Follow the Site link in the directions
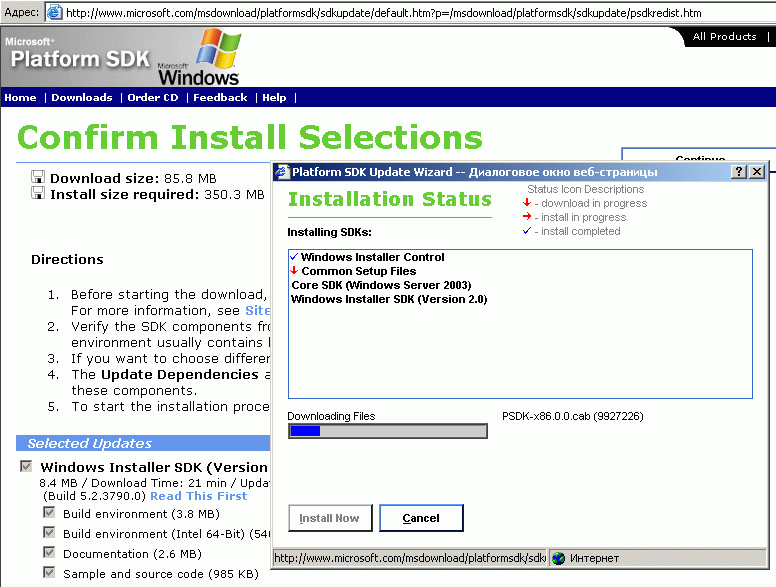Screen dimensions: 776x587 [x=257, y=310]
